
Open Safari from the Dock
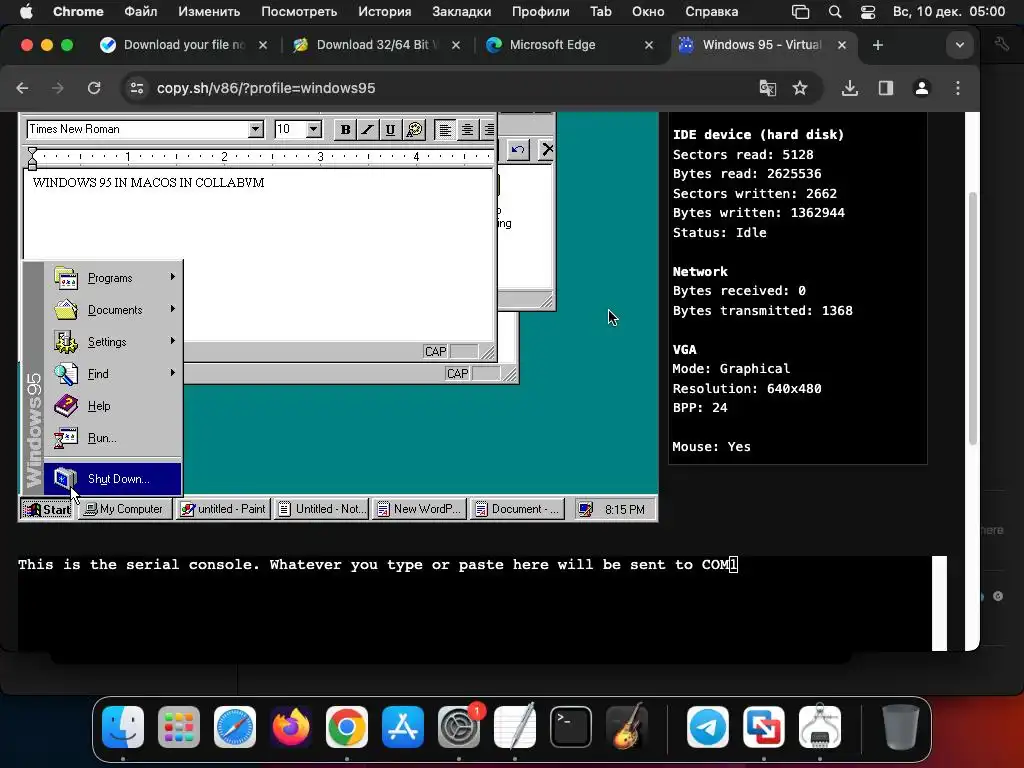pyautogui.click(x=235, y=727)
